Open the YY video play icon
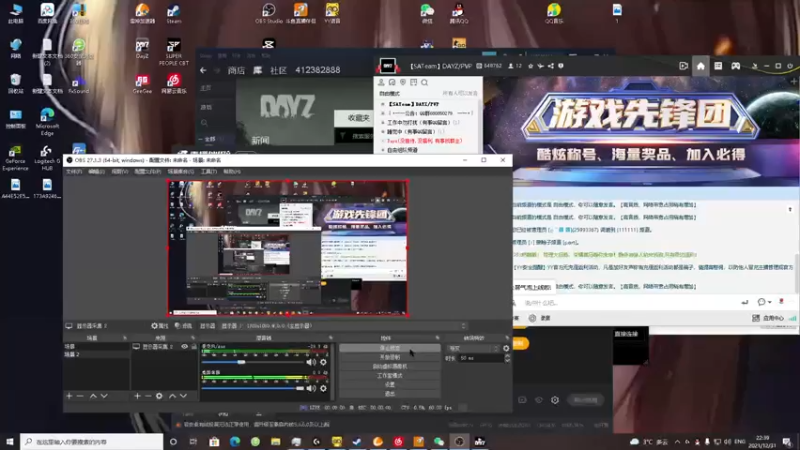The image size is (800, 450). point(684,66)
